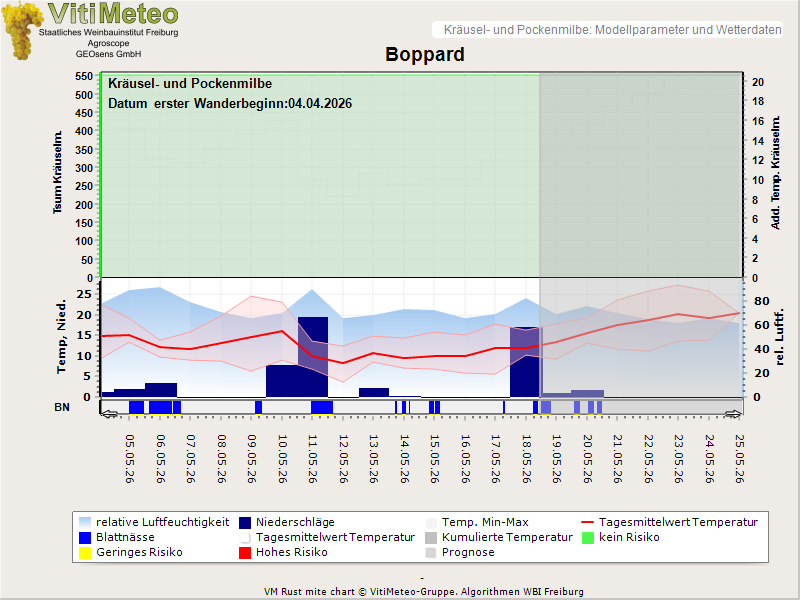800x600 pixels.
Task: Click the small precipitation bar on 13.05.26
Action: point(374,392)
